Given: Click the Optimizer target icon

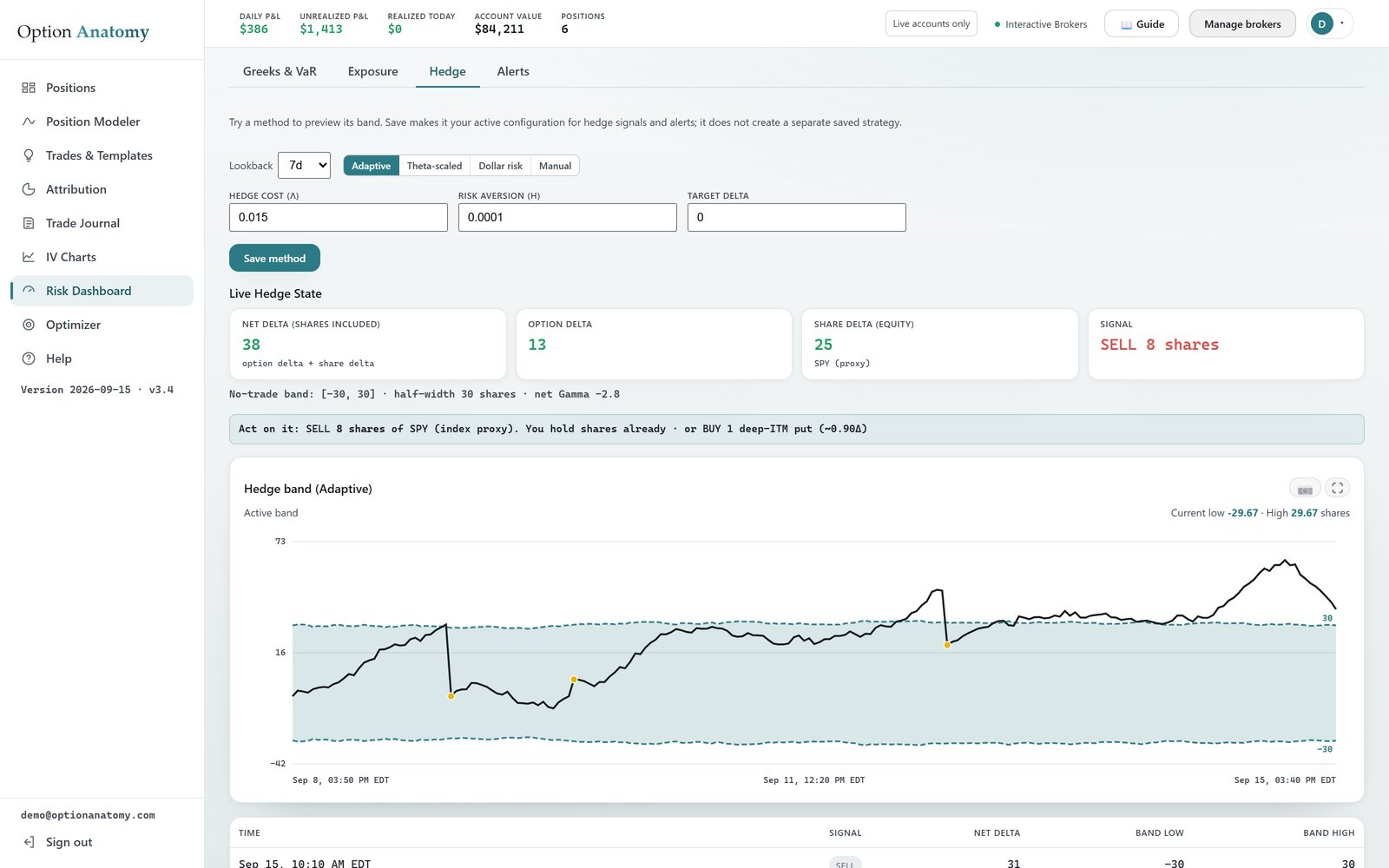Looking at the screenshot, I should [29, 325].
